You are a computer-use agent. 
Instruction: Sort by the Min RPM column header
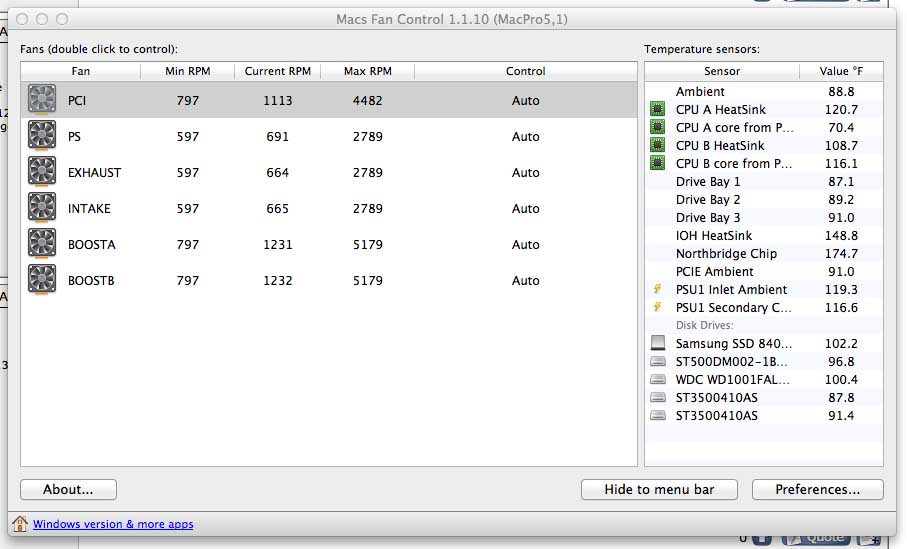[187, 71]
